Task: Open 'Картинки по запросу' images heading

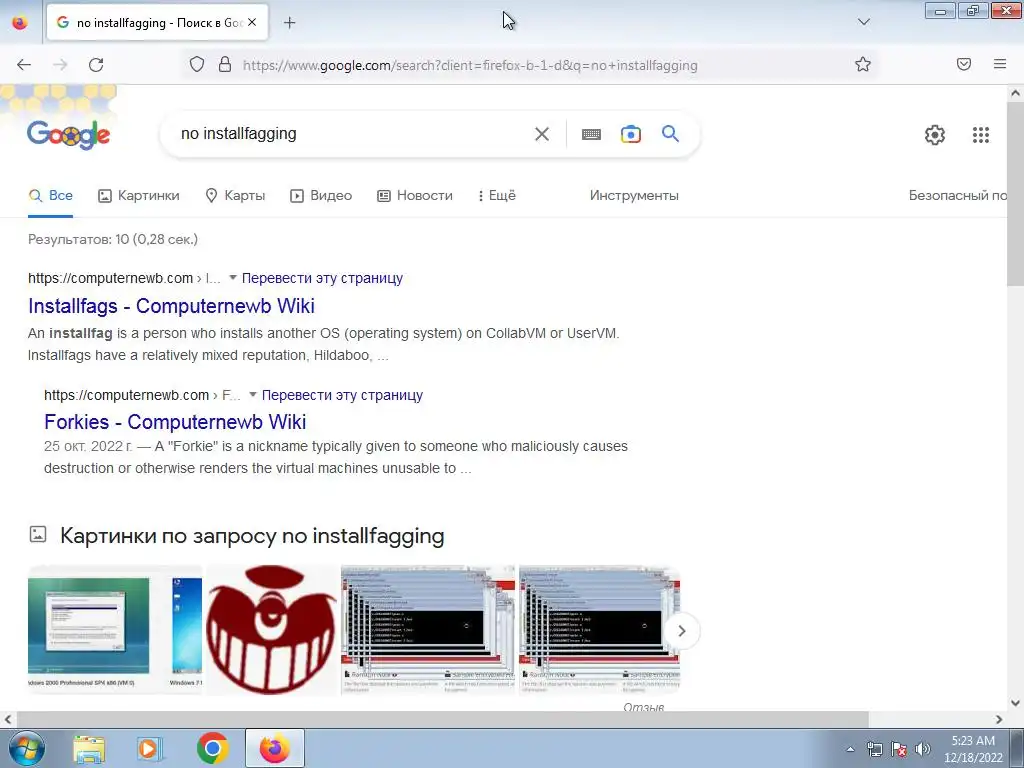Action: [x=252, y=536]
